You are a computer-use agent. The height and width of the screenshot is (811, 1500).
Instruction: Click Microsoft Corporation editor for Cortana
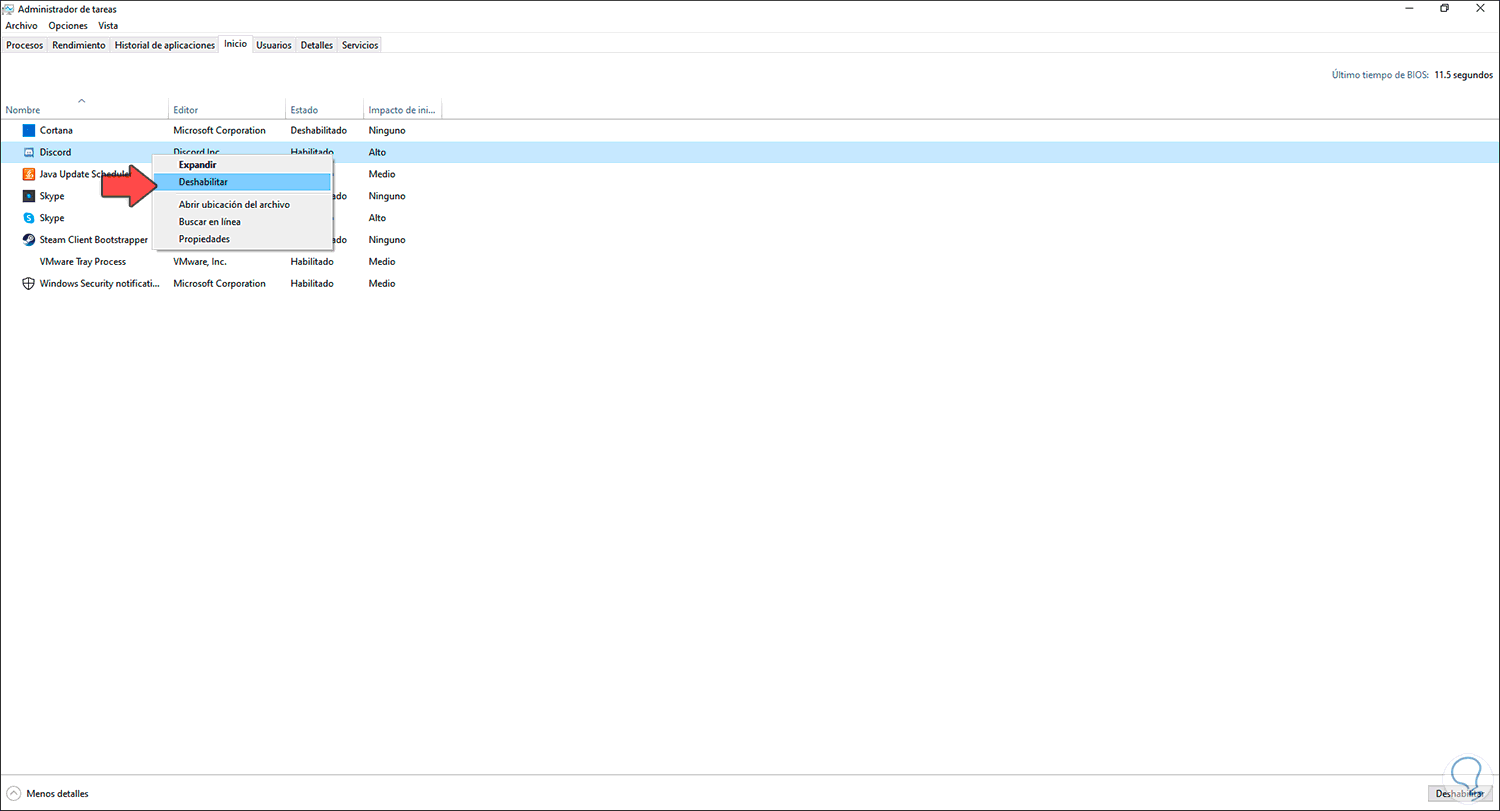tap(220, 130)
